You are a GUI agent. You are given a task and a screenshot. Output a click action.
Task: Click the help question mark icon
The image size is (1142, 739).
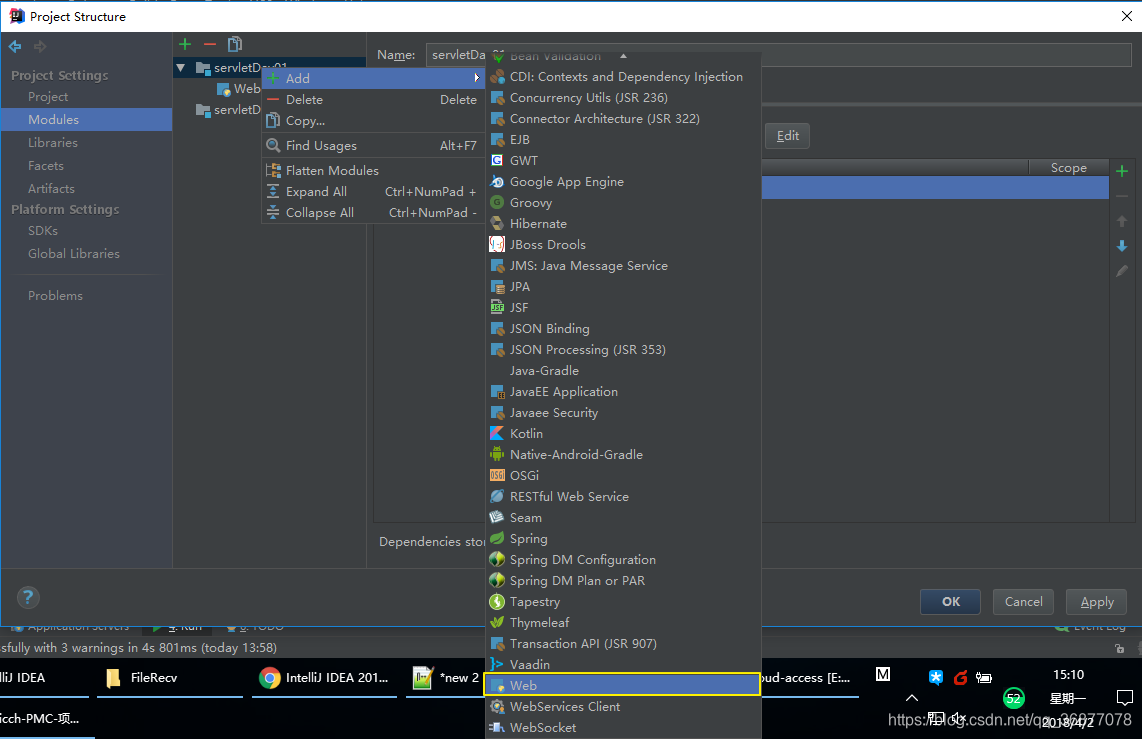click(28, 598)
